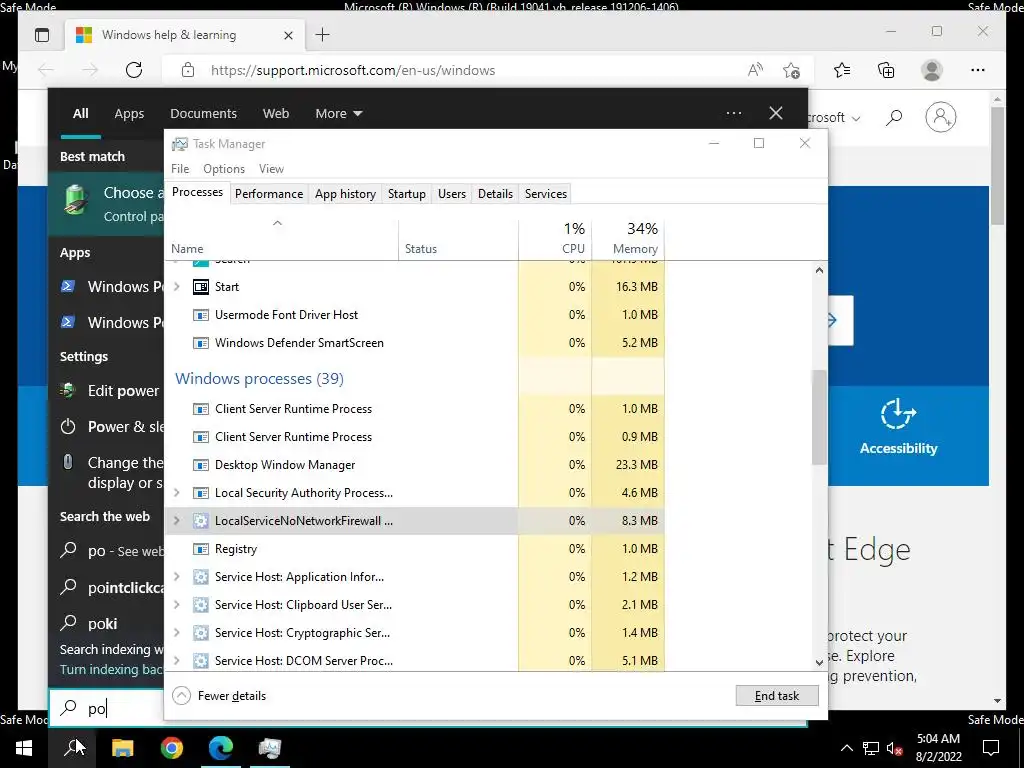This screenshot has width=1024, height=768.
Task: Expand Service Host: DCOM Server Proc... row
Action: [x=176, y=661]
